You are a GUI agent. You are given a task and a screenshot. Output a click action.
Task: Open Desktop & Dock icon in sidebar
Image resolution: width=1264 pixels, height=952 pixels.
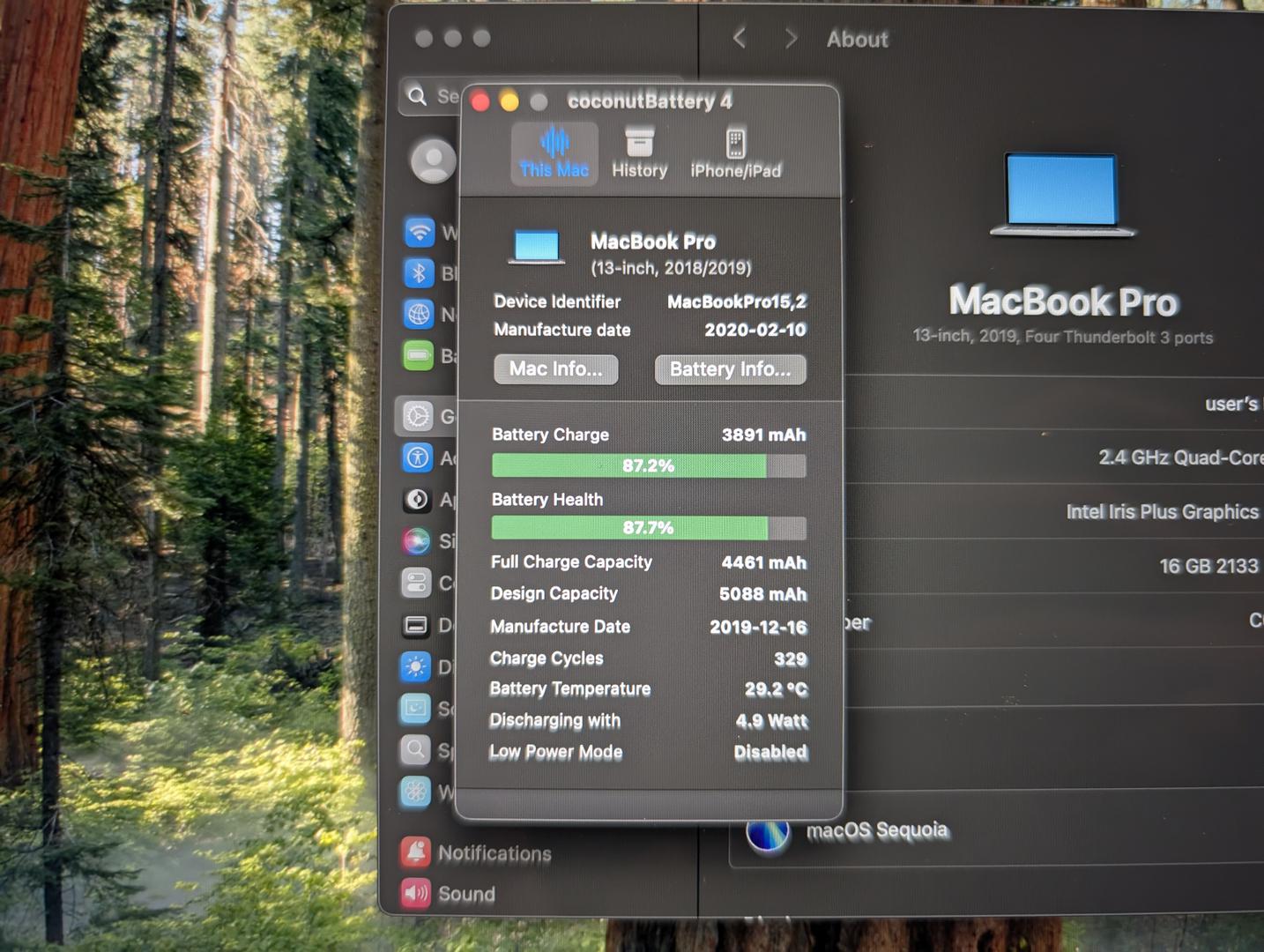pos(416,625)
